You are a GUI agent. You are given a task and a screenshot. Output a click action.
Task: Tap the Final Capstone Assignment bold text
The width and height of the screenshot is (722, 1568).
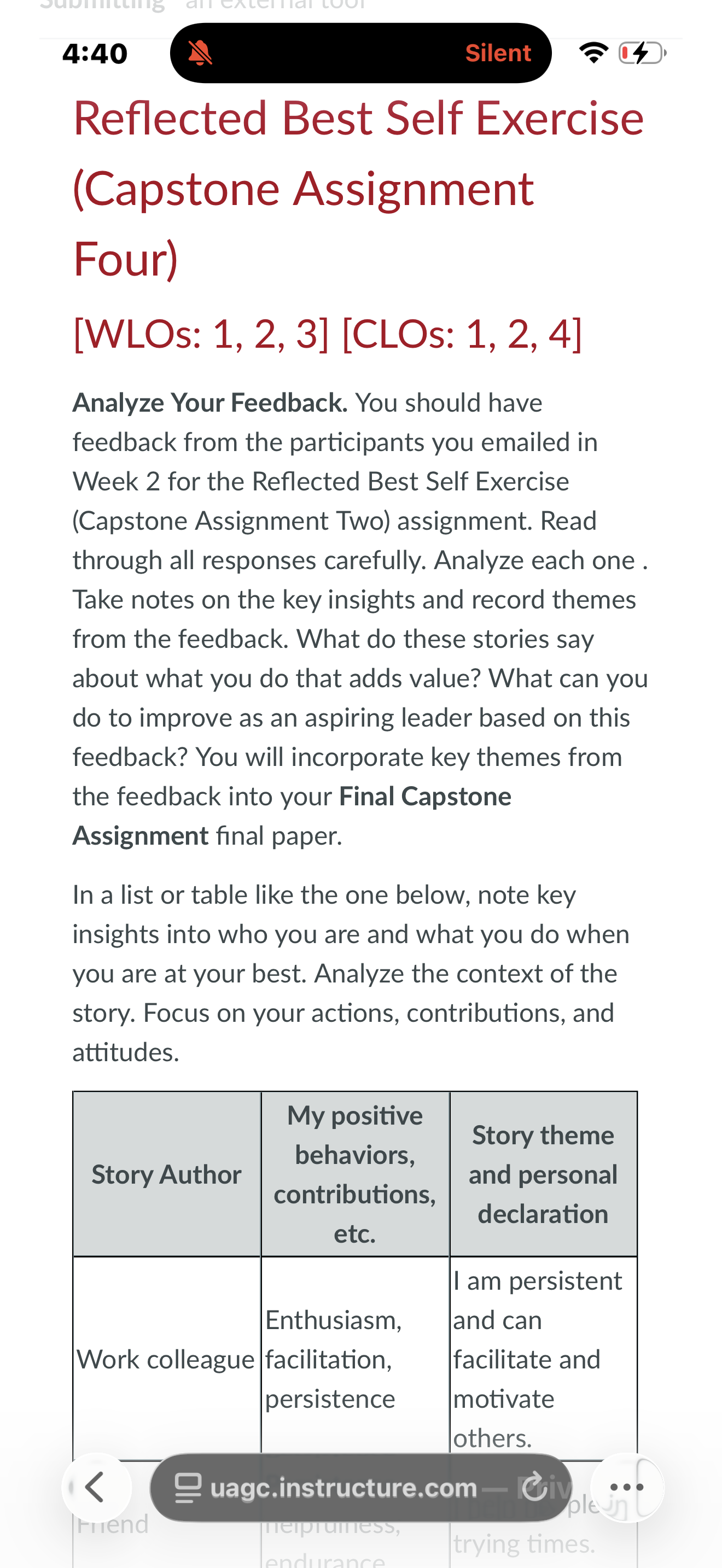(292, 816)
